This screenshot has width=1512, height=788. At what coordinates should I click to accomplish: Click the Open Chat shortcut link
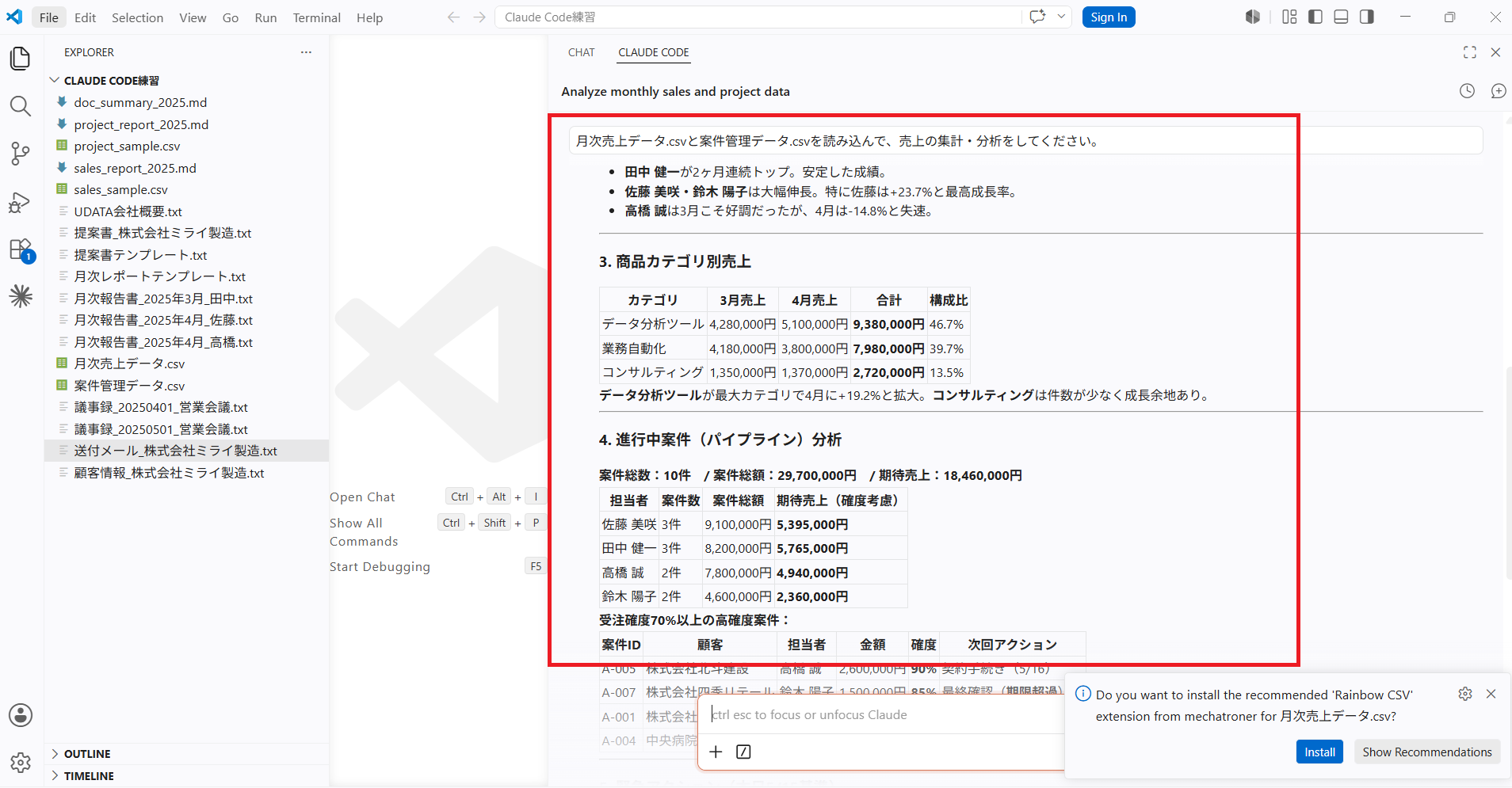coord(362,497)
